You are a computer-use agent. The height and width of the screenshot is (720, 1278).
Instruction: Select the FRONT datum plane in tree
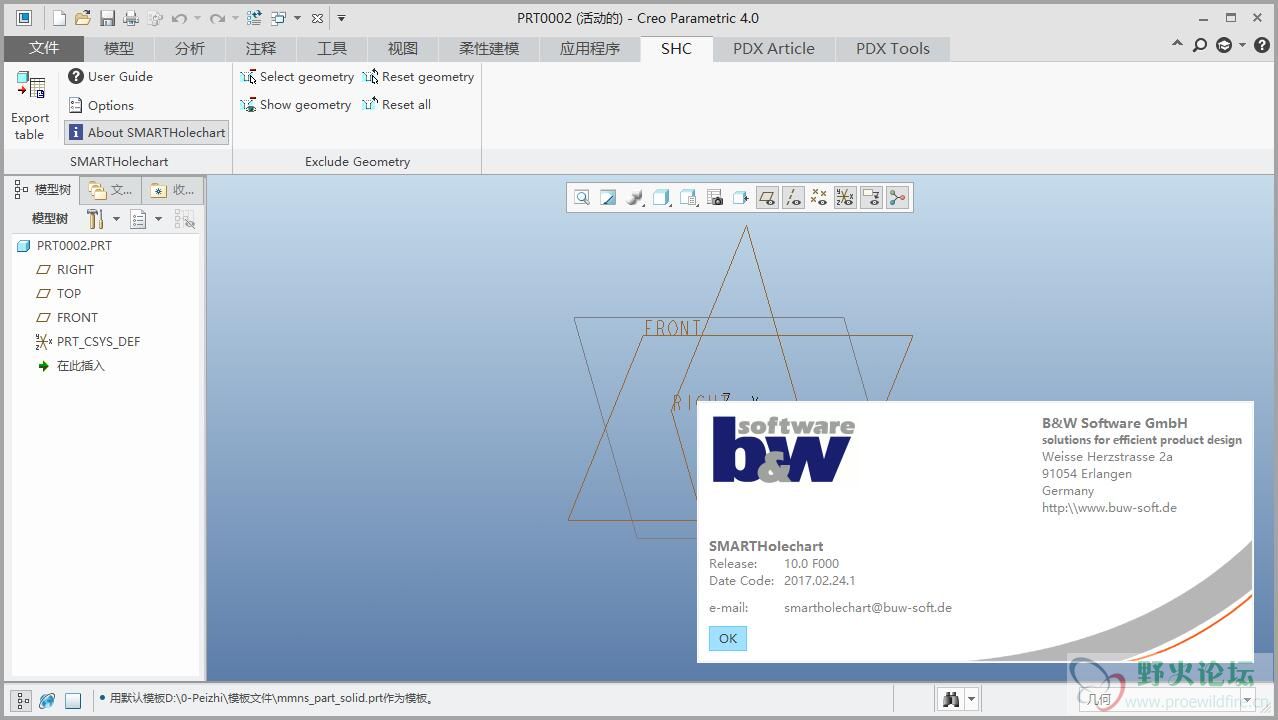(x=66, y=317)
